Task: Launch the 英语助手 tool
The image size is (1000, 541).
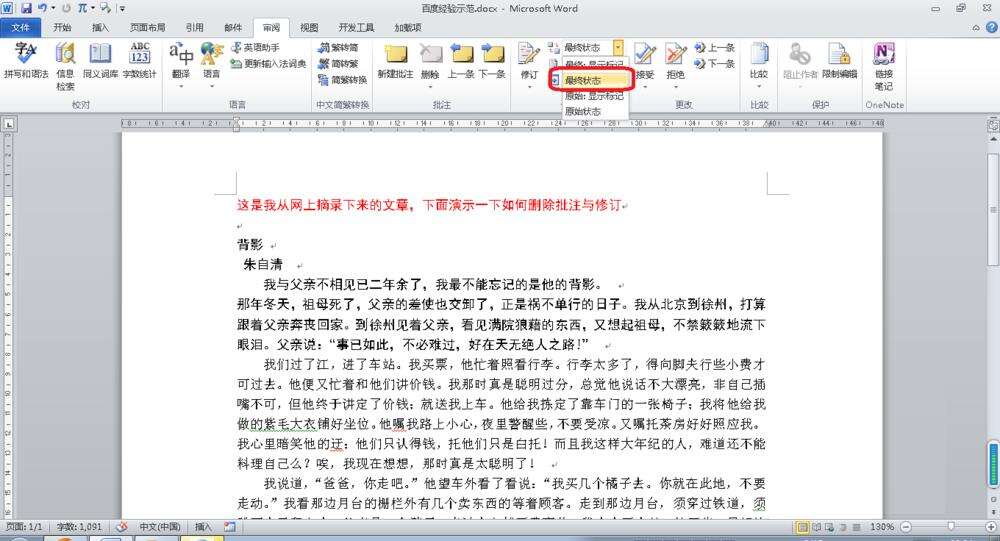Action: (x=255, y=48)
